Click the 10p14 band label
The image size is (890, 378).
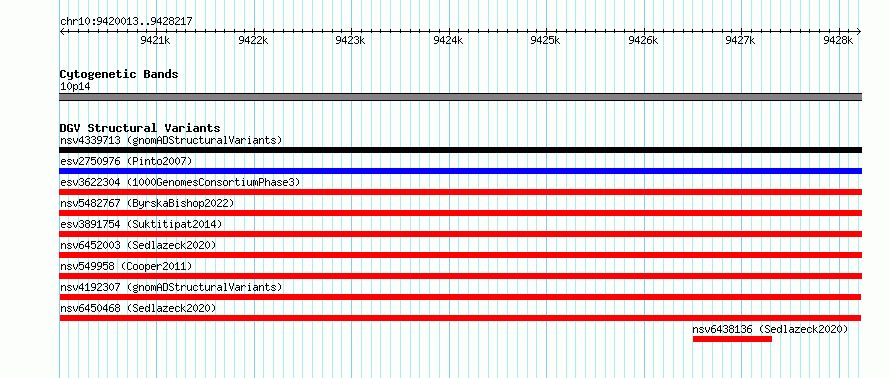75,87
